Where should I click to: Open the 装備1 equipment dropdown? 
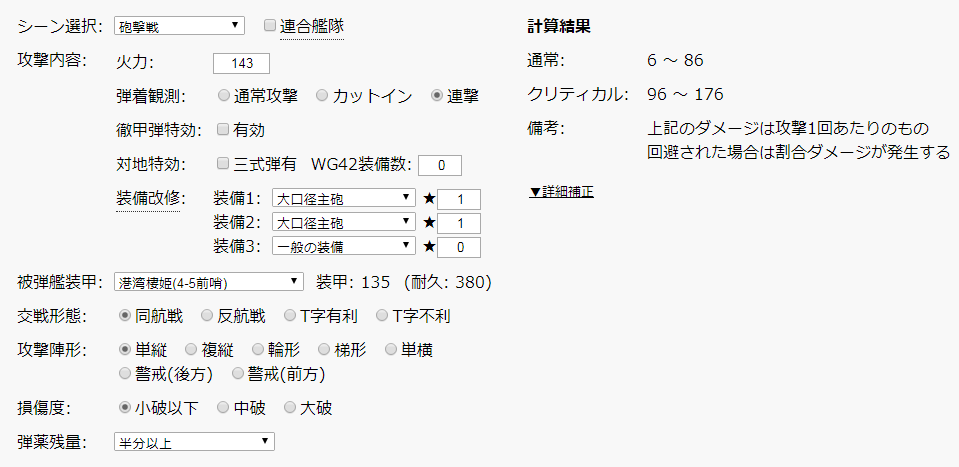pyautogui.click(x=345, y=198)
